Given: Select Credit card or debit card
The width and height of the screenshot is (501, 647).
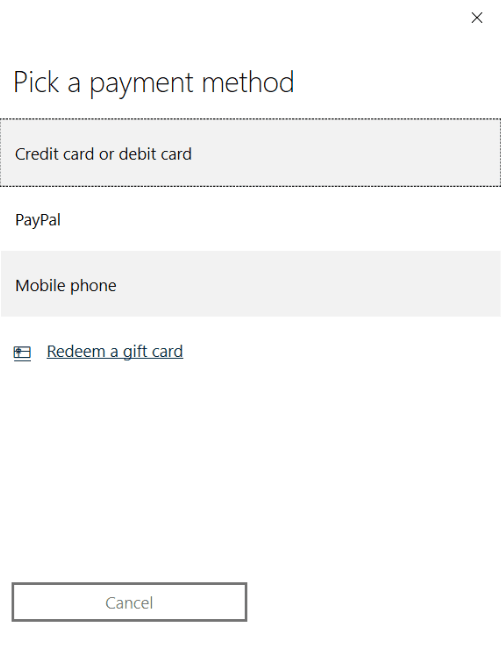Looking at the screenshot, I should coord(250,153).
